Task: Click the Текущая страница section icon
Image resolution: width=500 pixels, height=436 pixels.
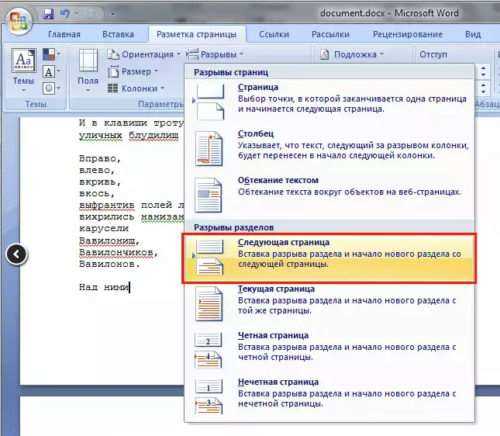Action: (x=209, y=304)
